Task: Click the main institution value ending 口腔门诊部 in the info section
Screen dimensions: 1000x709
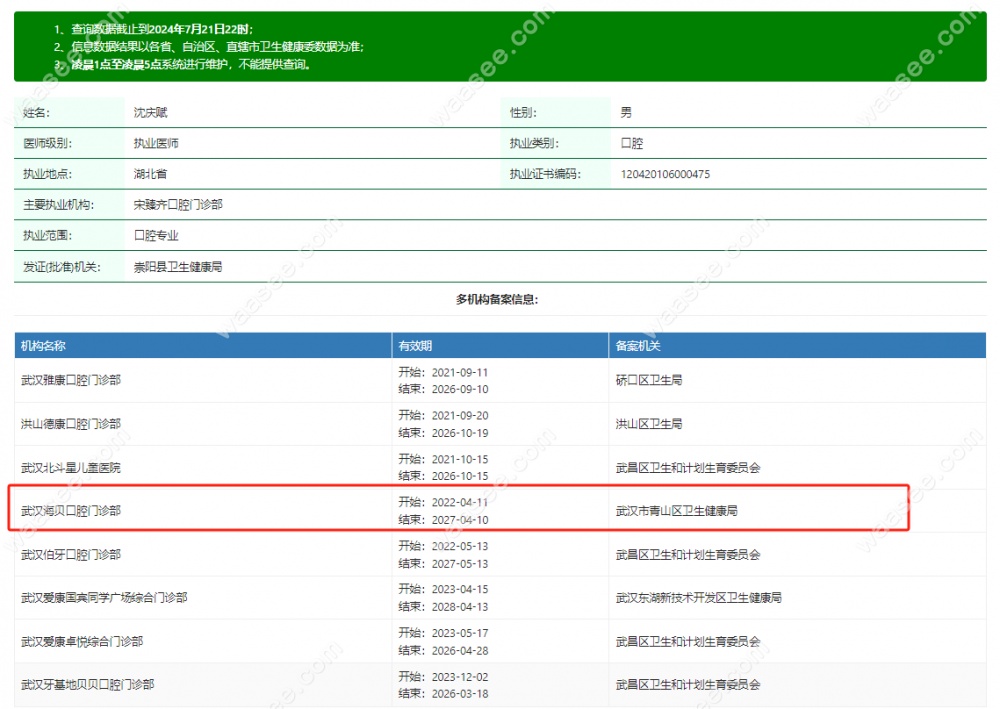Action: pyautogui.click(x=178, y=205)
